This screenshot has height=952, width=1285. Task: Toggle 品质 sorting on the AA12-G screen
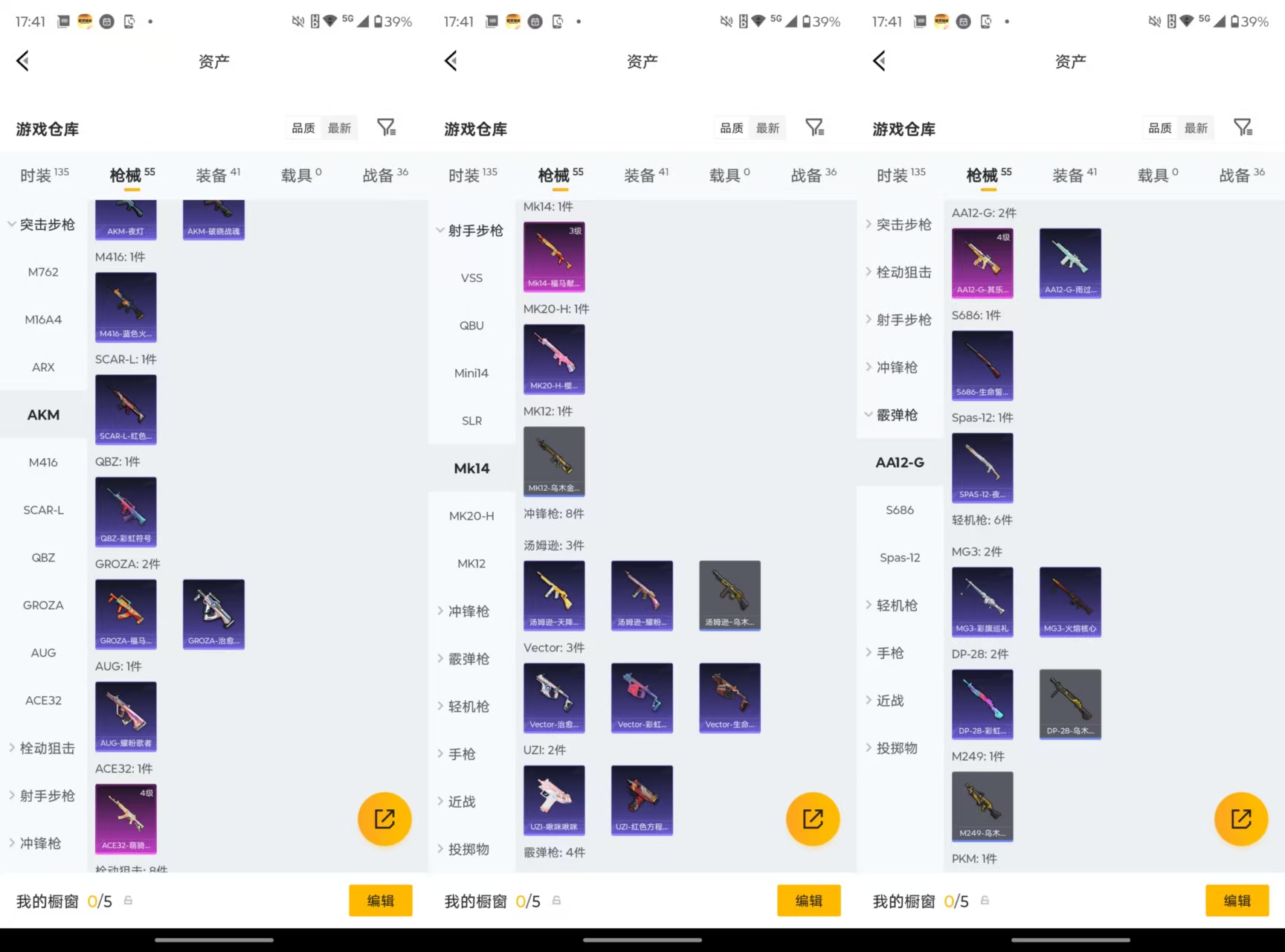(1159, 128)
